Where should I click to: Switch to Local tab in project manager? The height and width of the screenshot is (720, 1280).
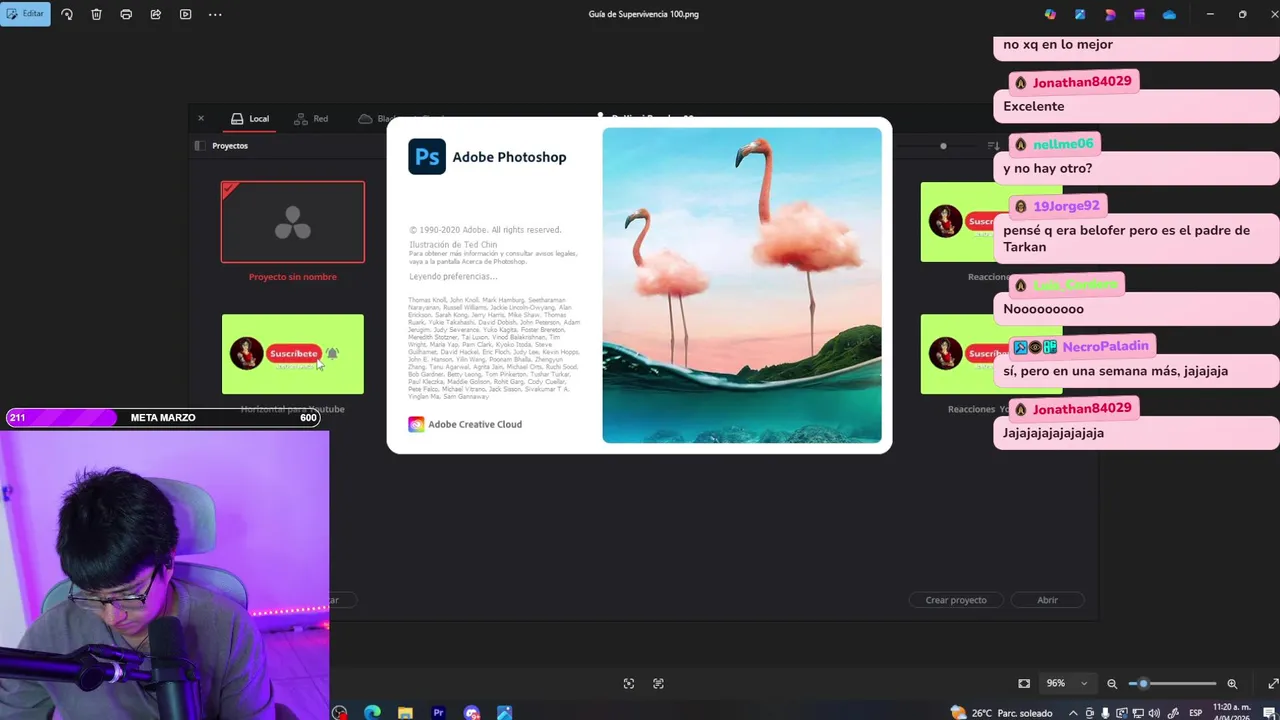[250, 118]
